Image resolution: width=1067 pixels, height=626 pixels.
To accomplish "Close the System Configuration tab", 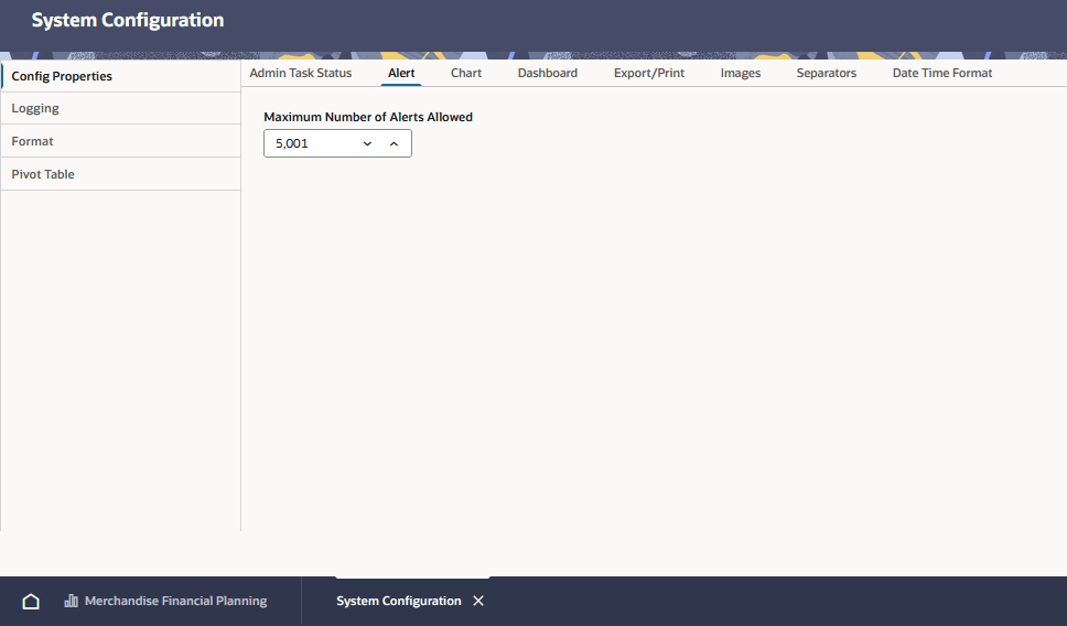I will (x=478, y=601).
